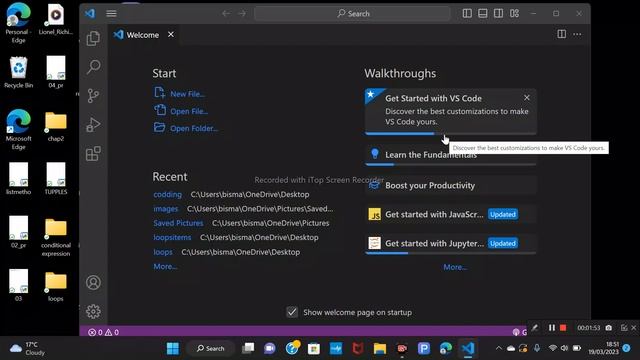Open Learn the Fundamentals walkthrough
This screenshot has width=640, height=360.
[x=451, y=155]
